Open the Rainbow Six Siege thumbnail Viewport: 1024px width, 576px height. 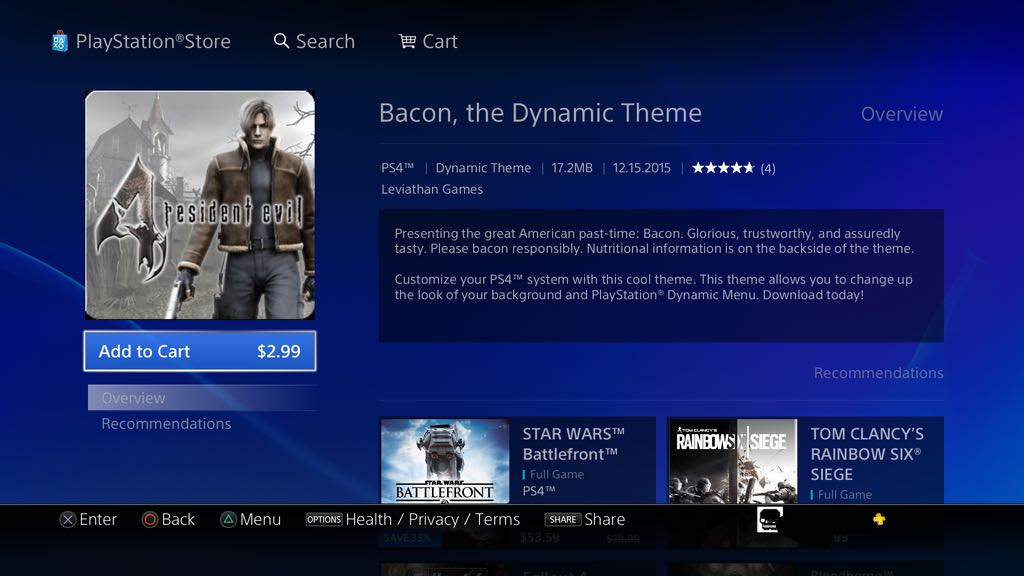[733, 460]
